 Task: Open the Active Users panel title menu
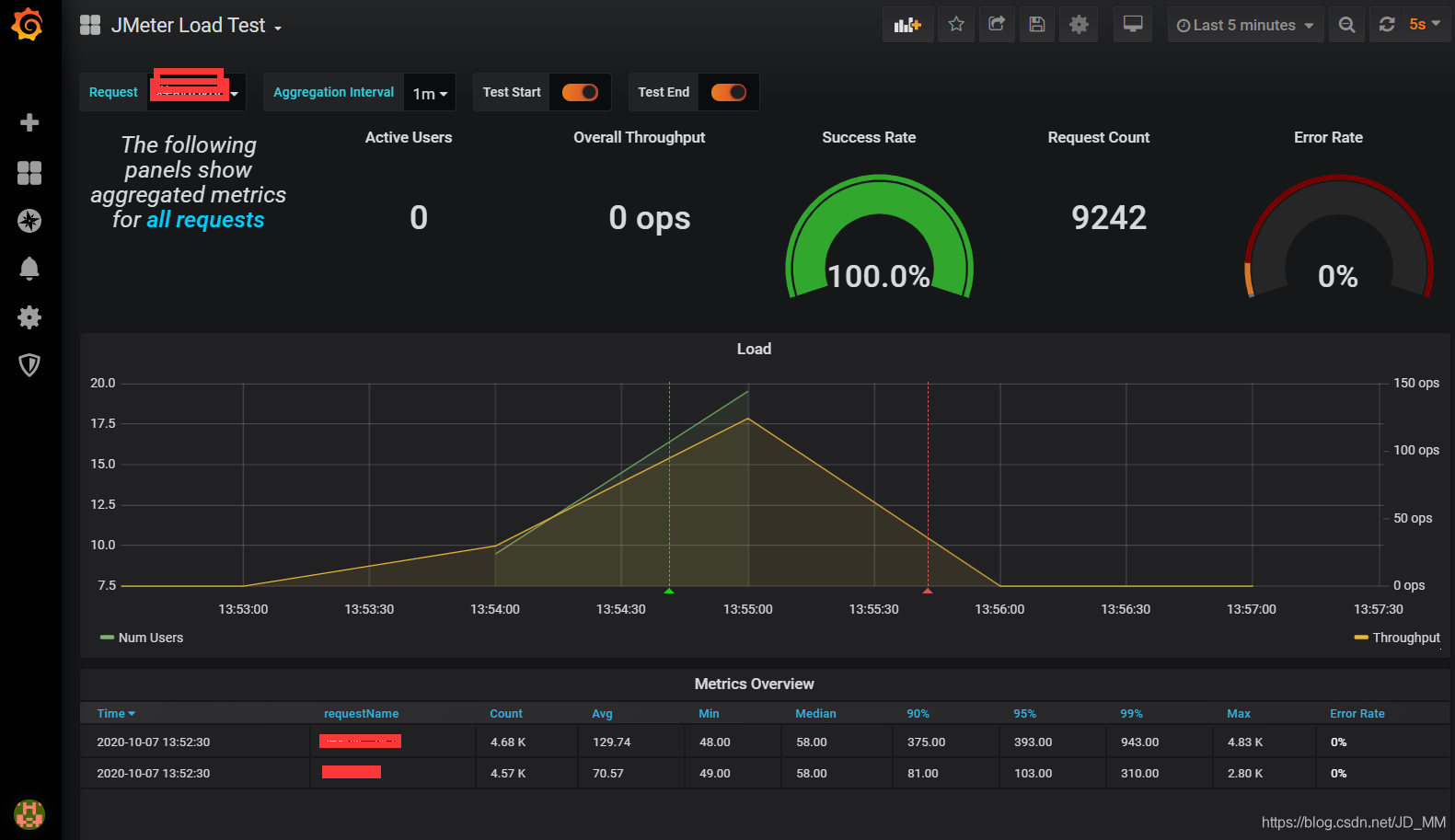(x=409, y=137)
